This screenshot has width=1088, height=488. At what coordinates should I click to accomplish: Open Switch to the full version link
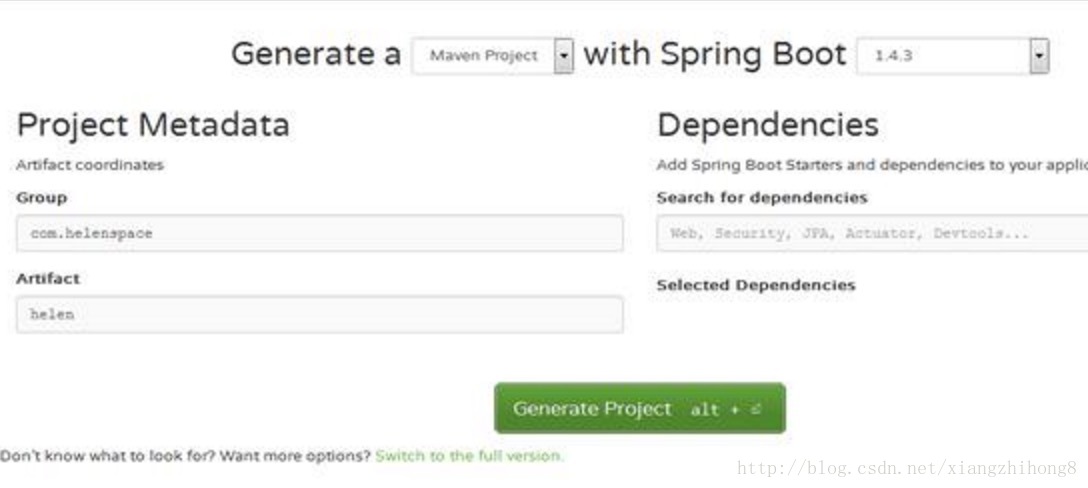tap(469, 456)
